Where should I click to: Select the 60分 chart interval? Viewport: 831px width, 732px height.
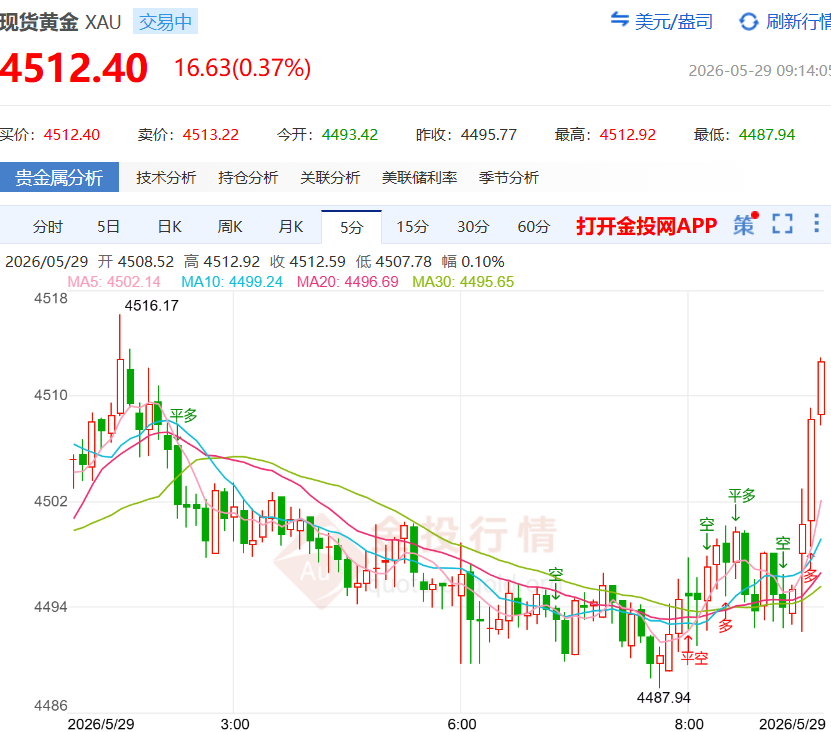point(534,227)
